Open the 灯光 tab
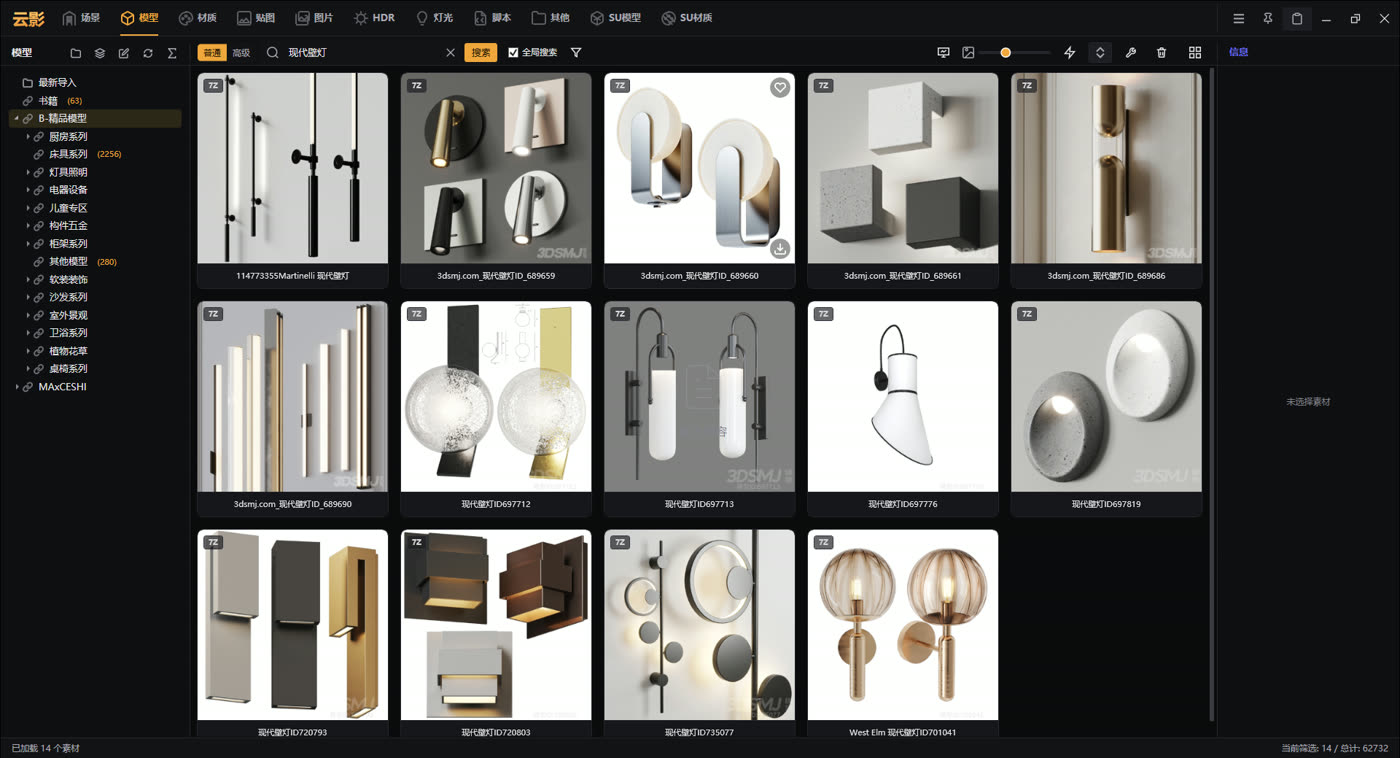 tap(434, 18)
